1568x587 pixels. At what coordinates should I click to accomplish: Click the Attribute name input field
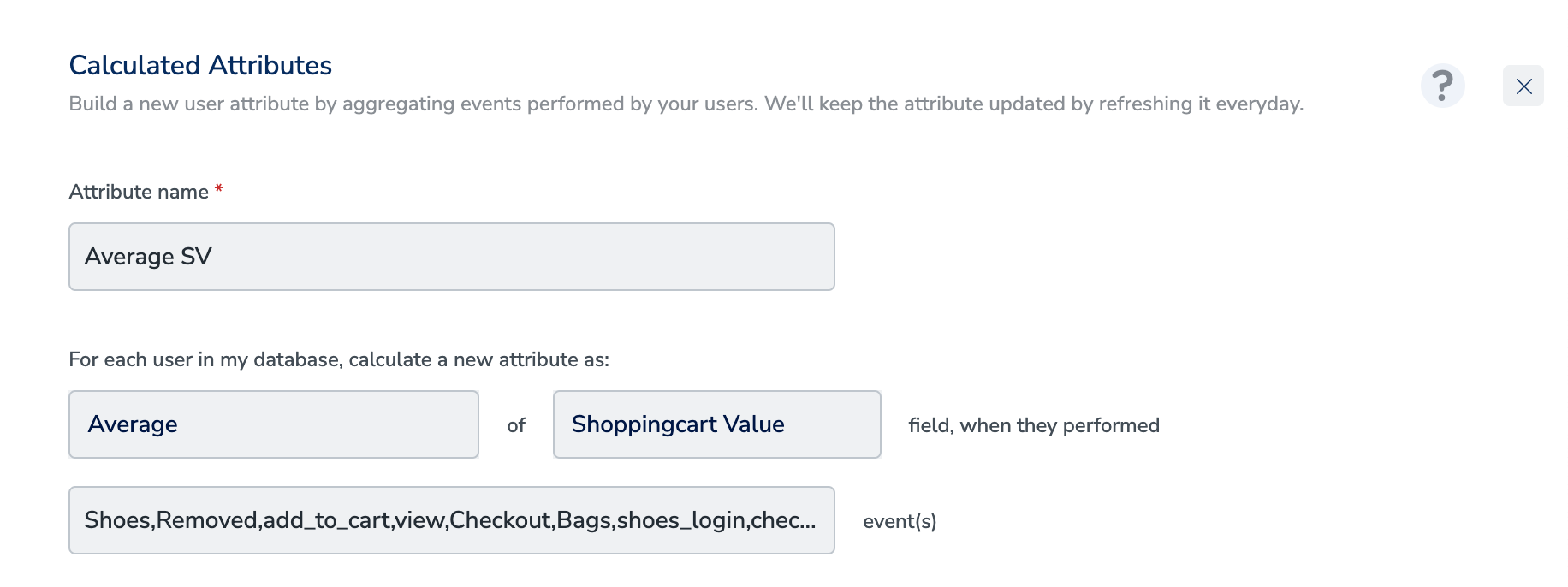click(451, 257)
